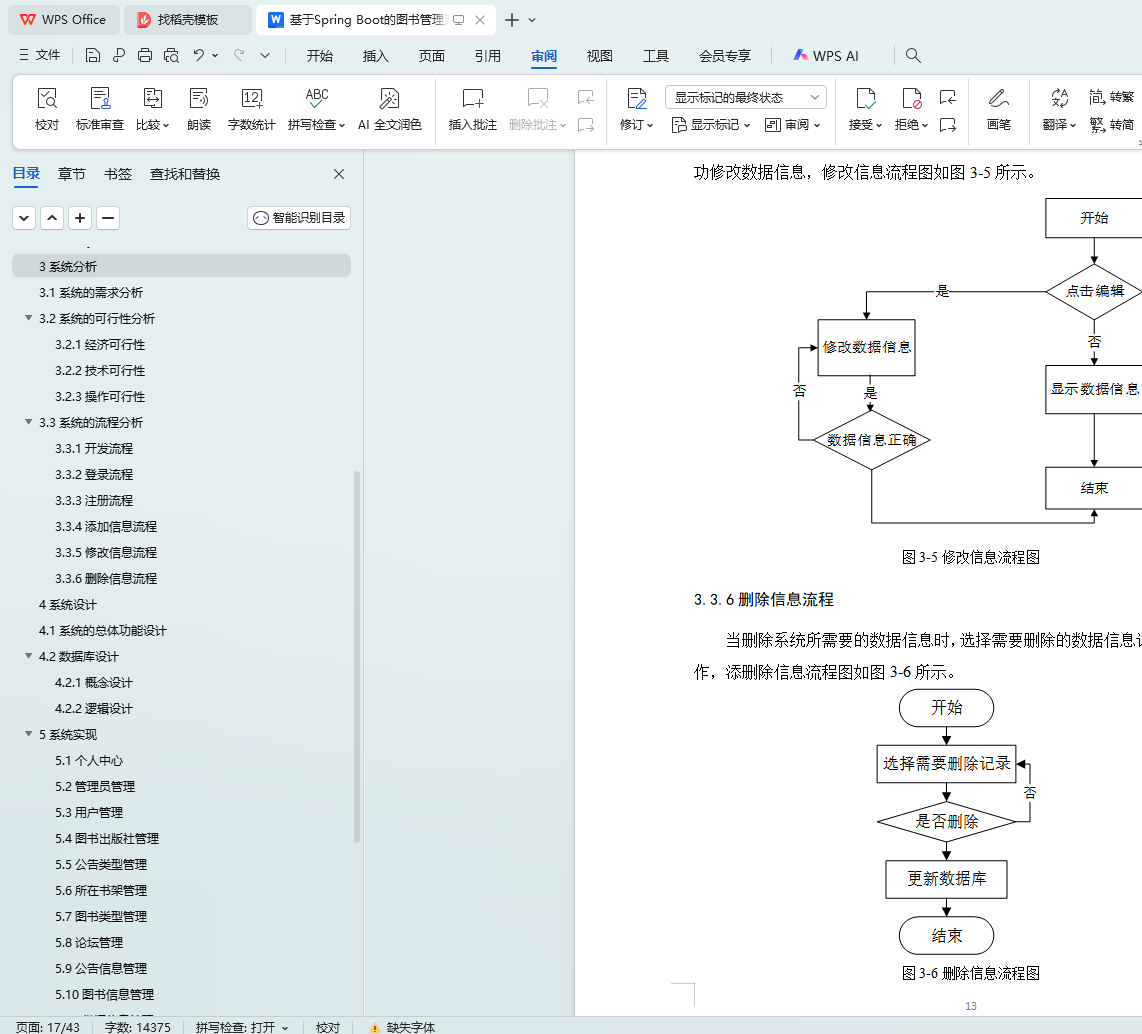This screenshot has height=1034, width=1142.
Task: Click the print icon in quick toolbar
Action: tap(145, 55)
